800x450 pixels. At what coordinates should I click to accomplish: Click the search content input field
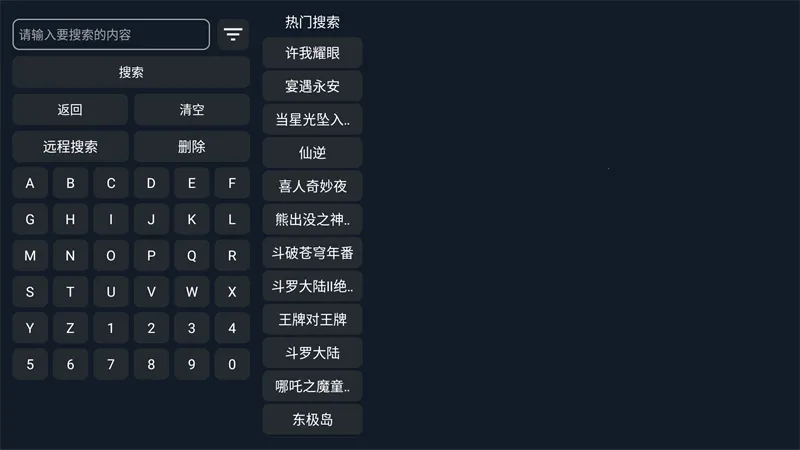pos(111,35)
